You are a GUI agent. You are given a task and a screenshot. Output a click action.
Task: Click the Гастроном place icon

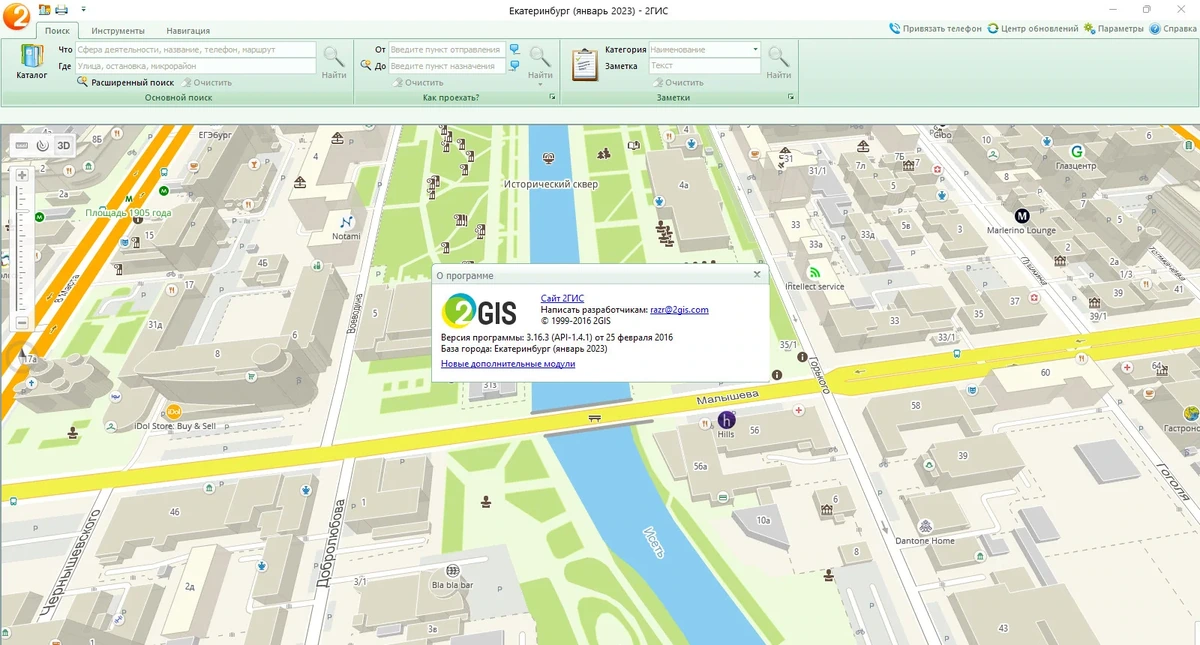1190,412
